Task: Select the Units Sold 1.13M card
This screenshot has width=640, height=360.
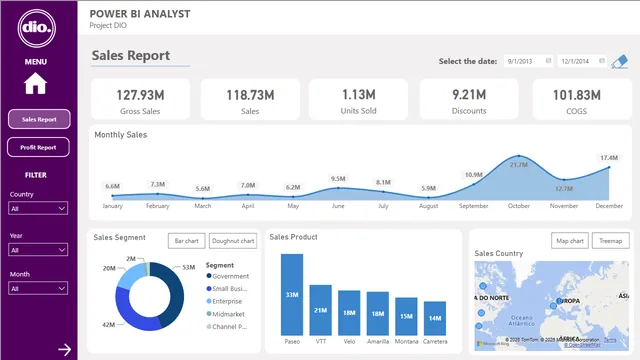Action: [x=358, y=100]
